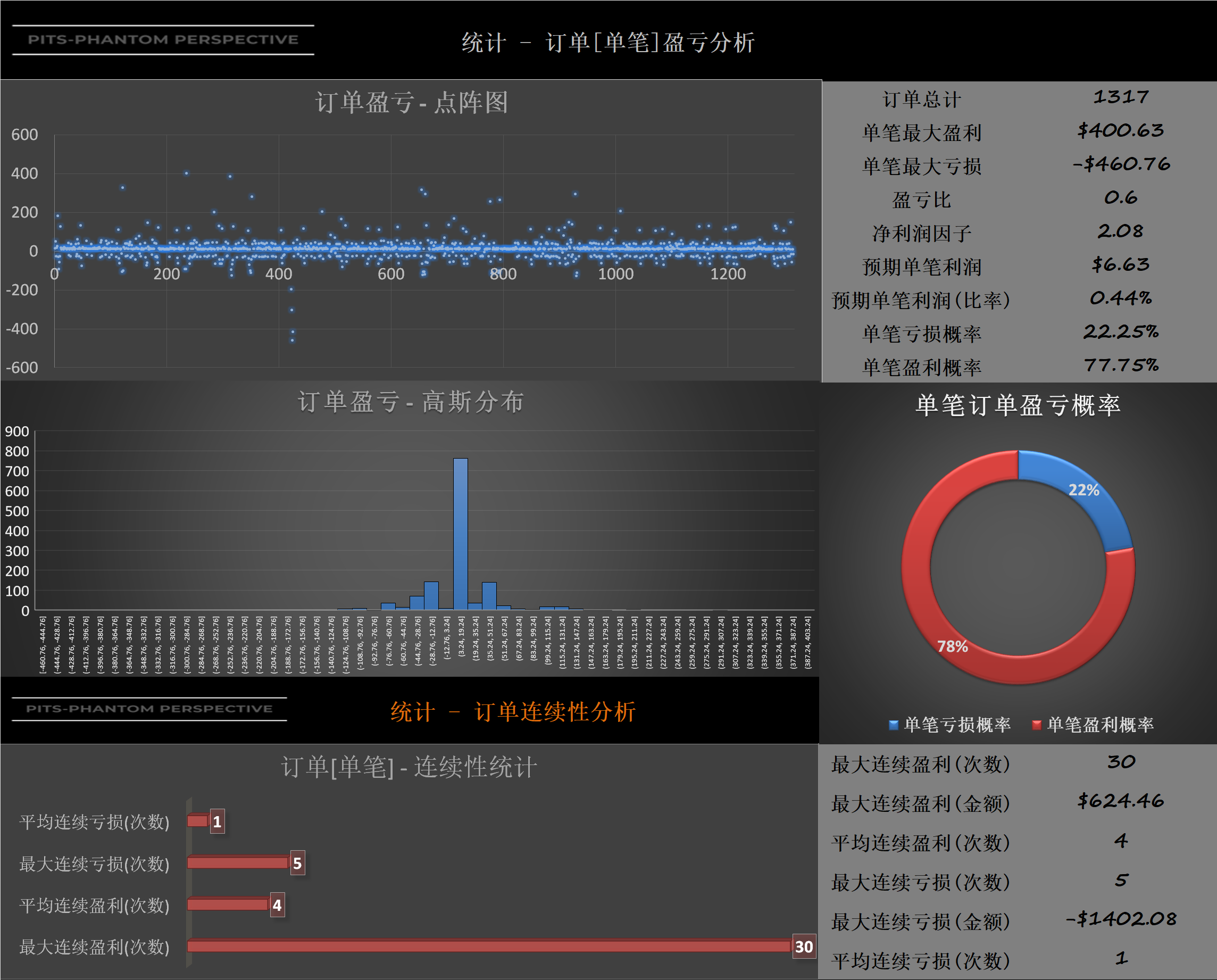Viewport: 1217px width, 980px height.
Task: Click the scatter chart y-axis label -600
Action: 21,368
